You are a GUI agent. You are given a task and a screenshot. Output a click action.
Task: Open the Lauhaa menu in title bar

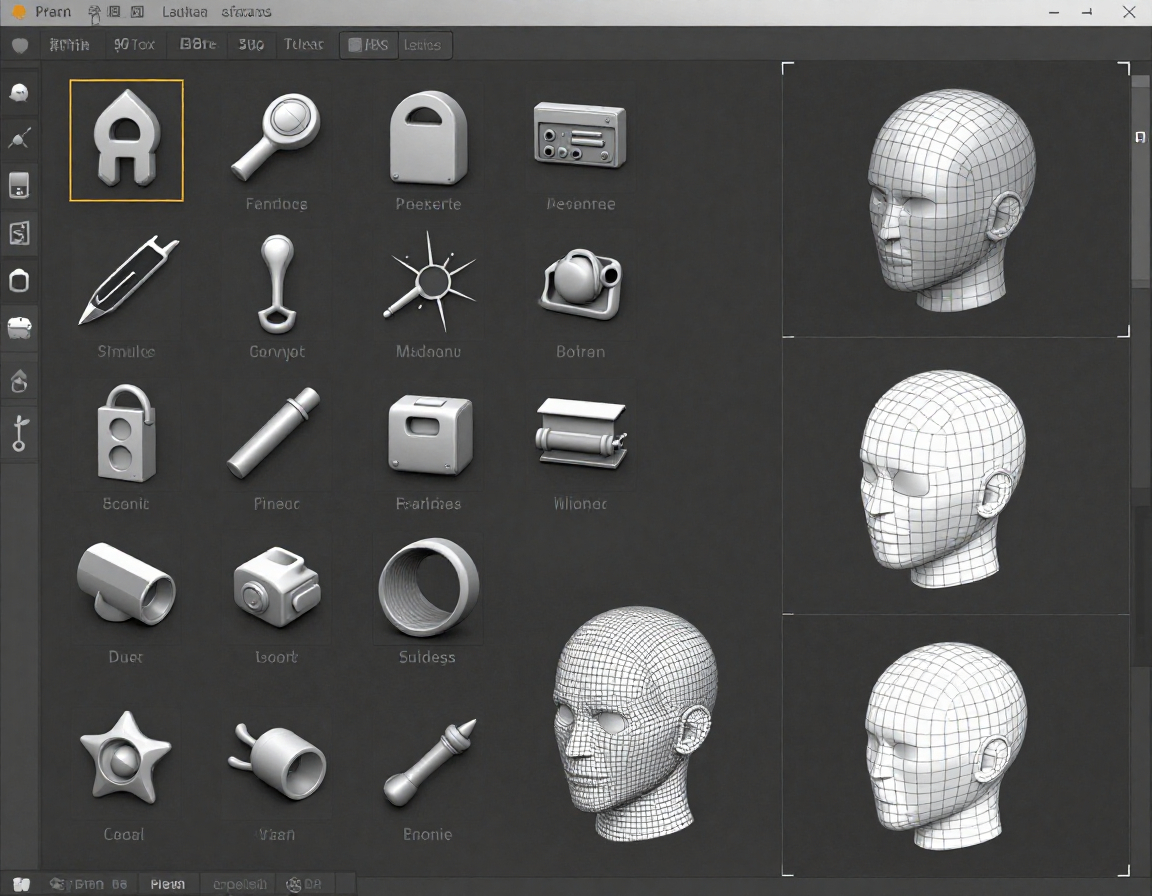click(184, 12)
